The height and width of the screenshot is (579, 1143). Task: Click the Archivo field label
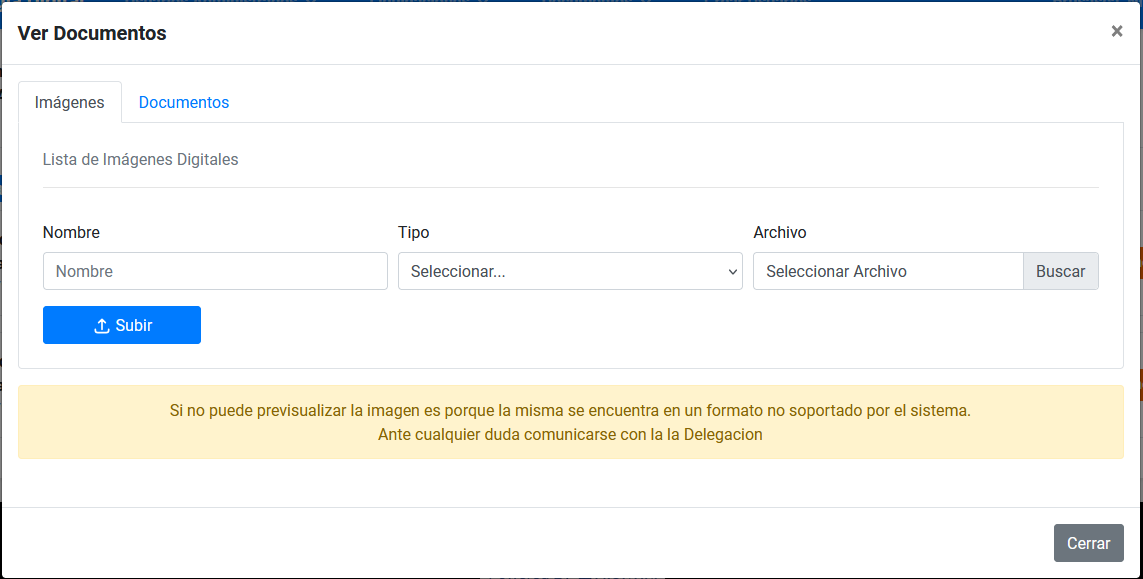click(778, 232)
